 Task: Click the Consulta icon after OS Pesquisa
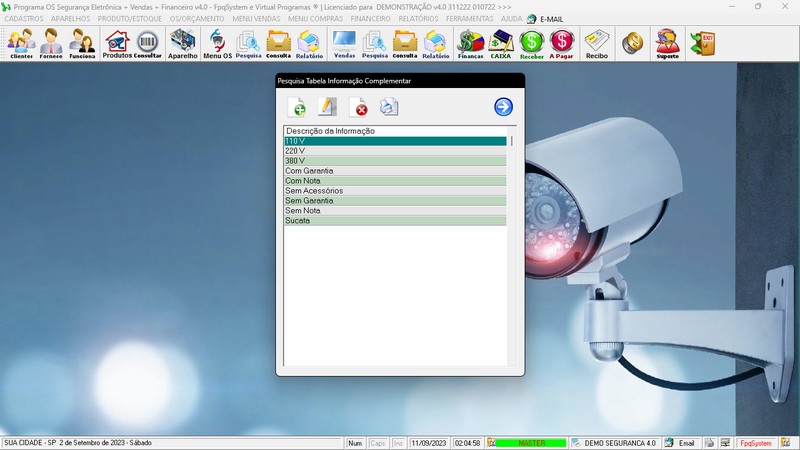tap(279, 44)
